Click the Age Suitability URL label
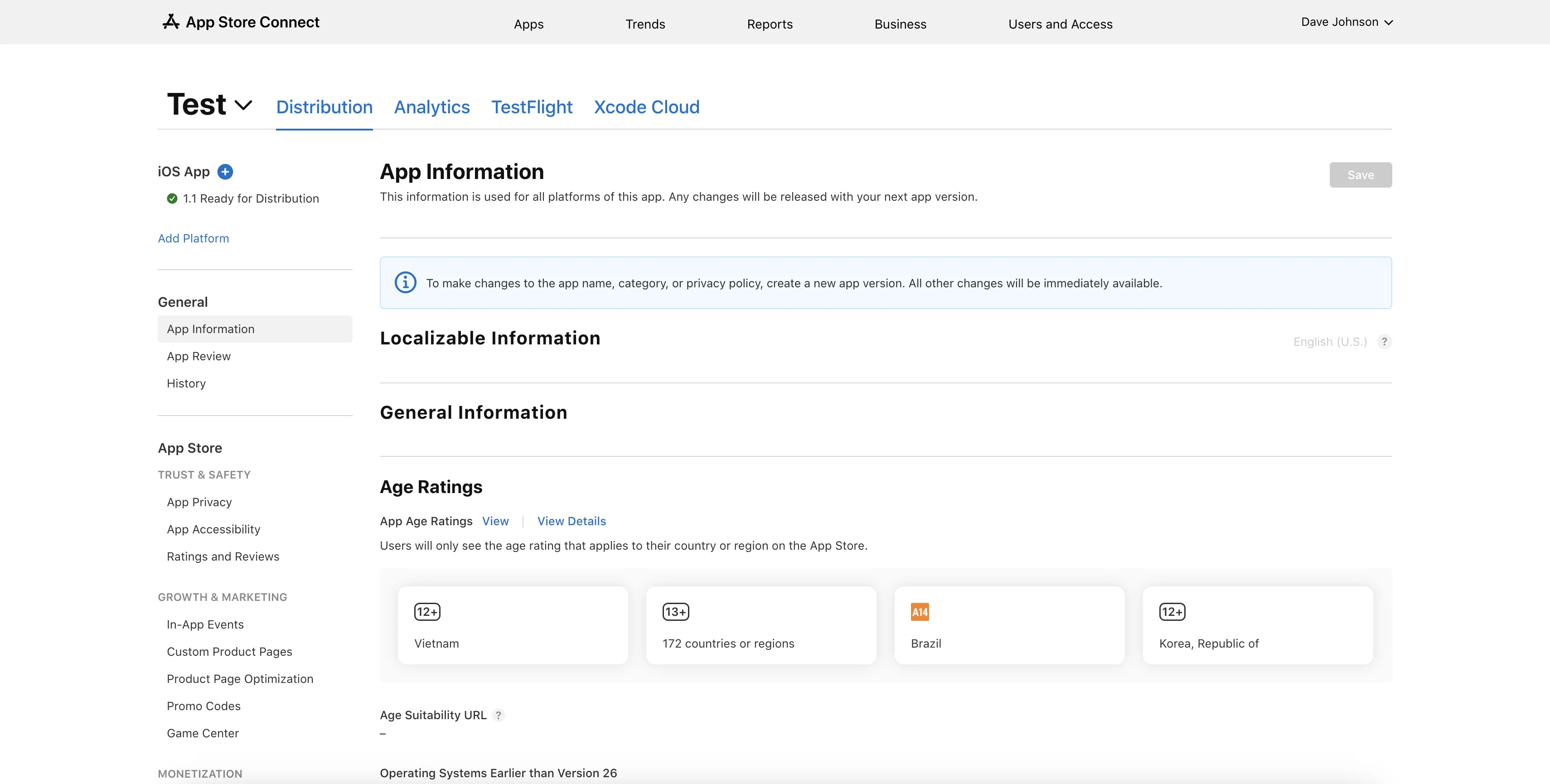1550x784 pixels. [433, 715]
